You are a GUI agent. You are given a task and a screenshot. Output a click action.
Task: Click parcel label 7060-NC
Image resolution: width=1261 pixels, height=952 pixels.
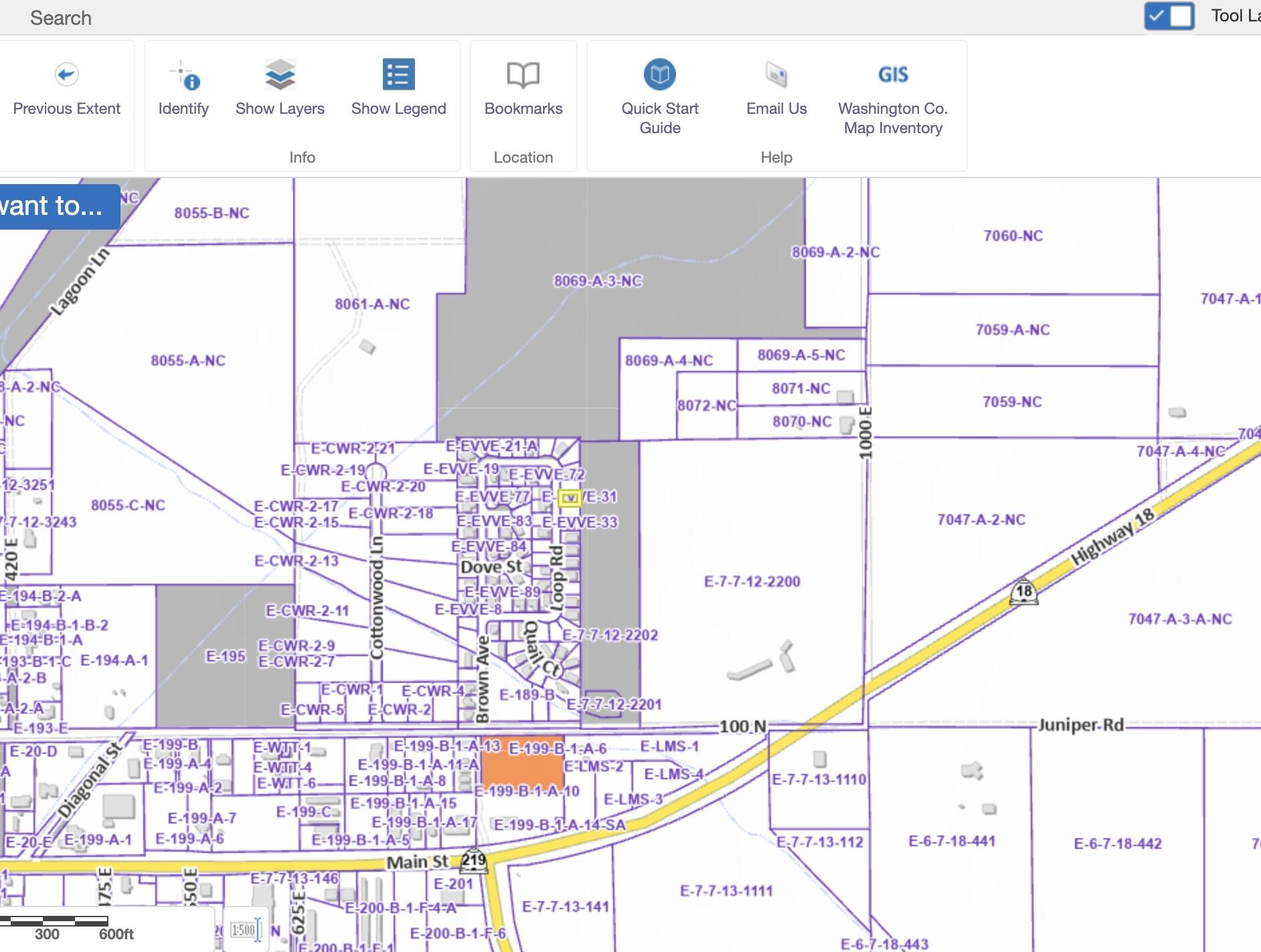coord(1013,236)
